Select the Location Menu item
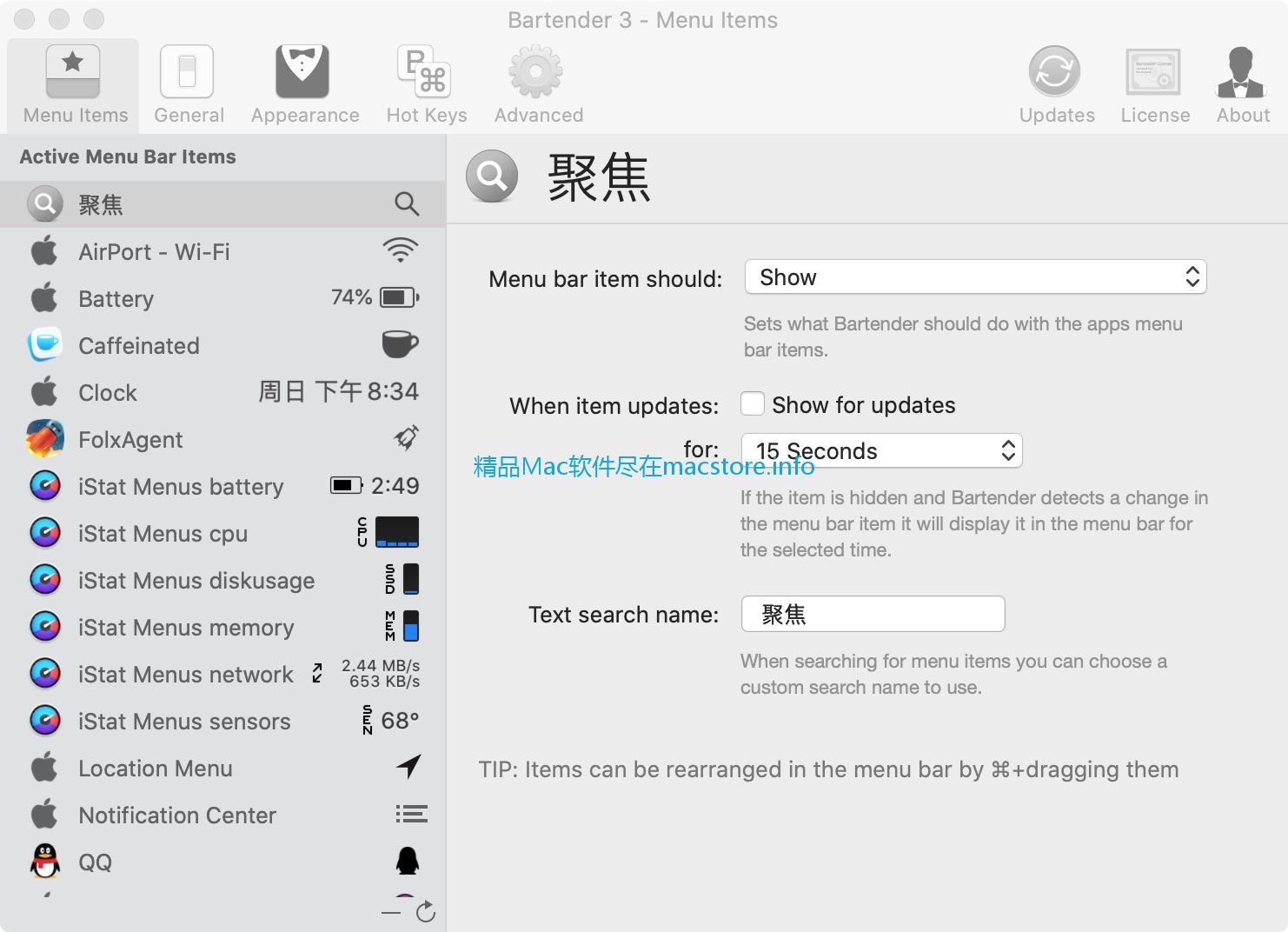The height and width of the screenshot is (932, 1288). pyautogui.click(x=222, y=768)
